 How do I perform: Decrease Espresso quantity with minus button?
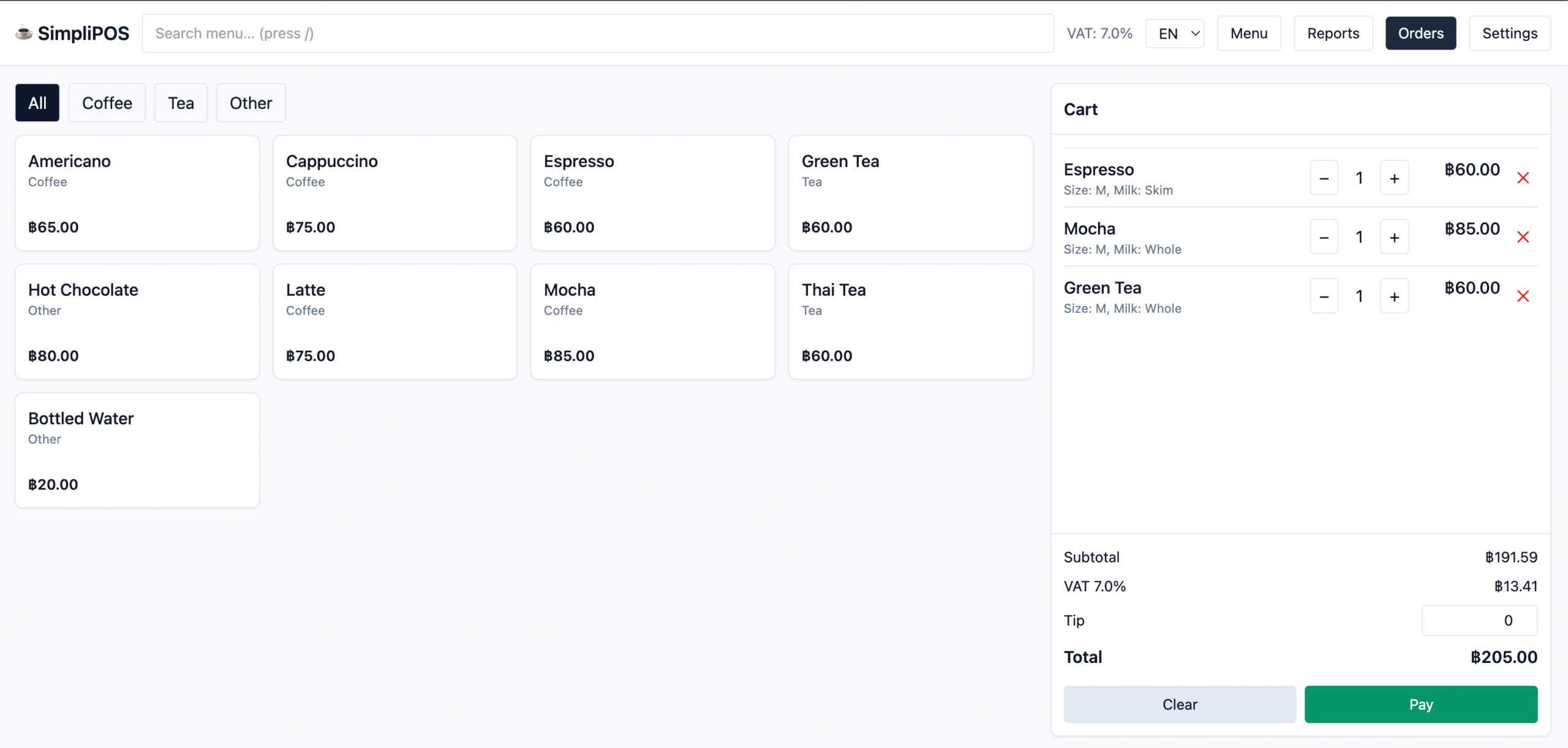(1324, 178)
